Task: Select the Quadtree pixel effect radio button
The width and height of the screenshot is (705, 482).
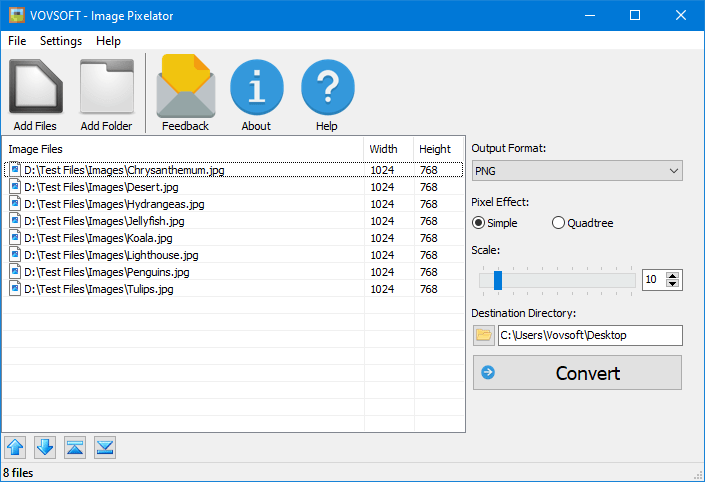Action: [558, 223]
